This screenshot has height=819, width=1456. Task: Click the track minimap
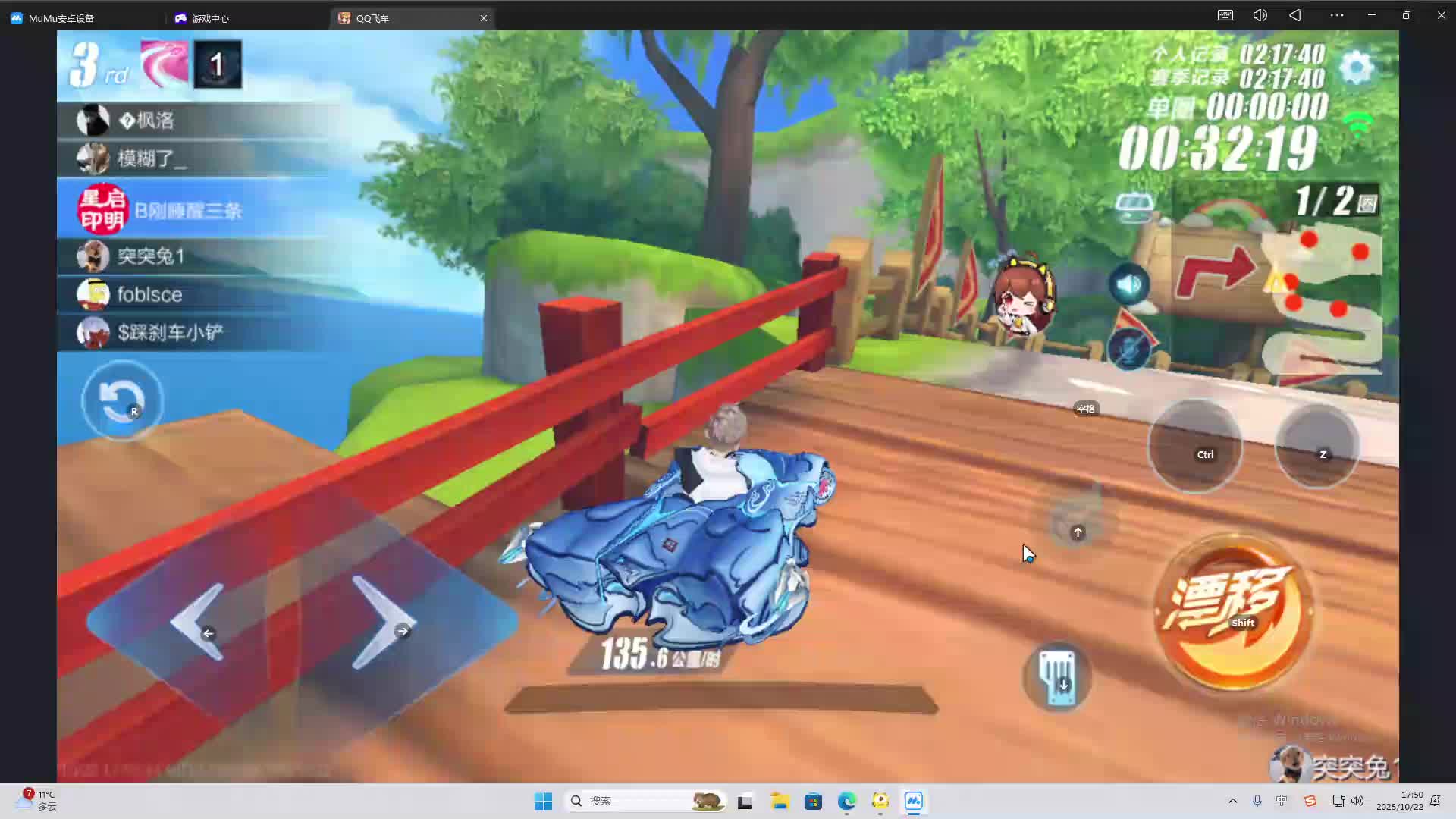[1323, 303]
